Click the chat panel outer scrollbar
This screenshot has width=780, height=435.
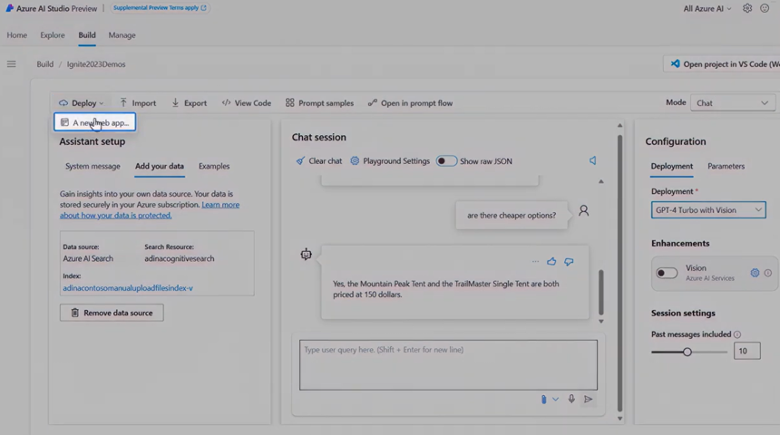(620, 273)
